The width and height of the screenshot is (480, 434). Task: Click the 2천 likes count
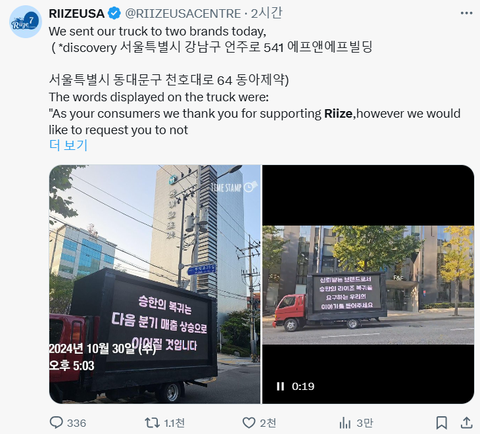[268, 423]
